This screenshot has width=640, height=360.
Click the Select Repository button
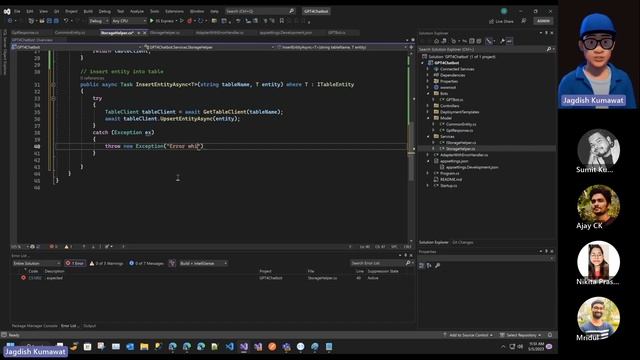pyautogui.click(x=521, y=335)
